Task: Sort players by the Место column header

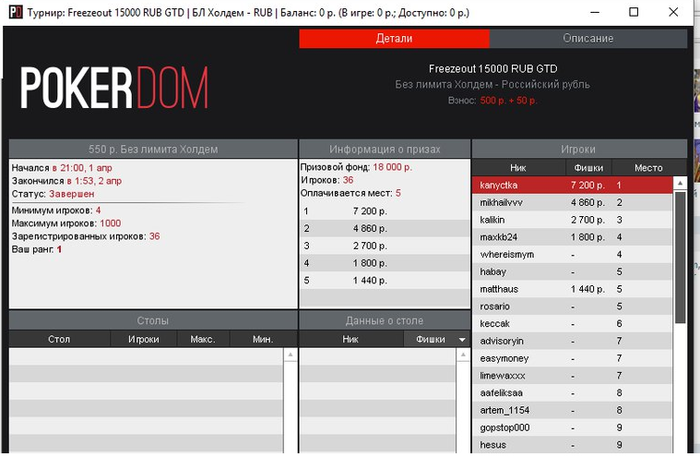Action: click(648, 168)
